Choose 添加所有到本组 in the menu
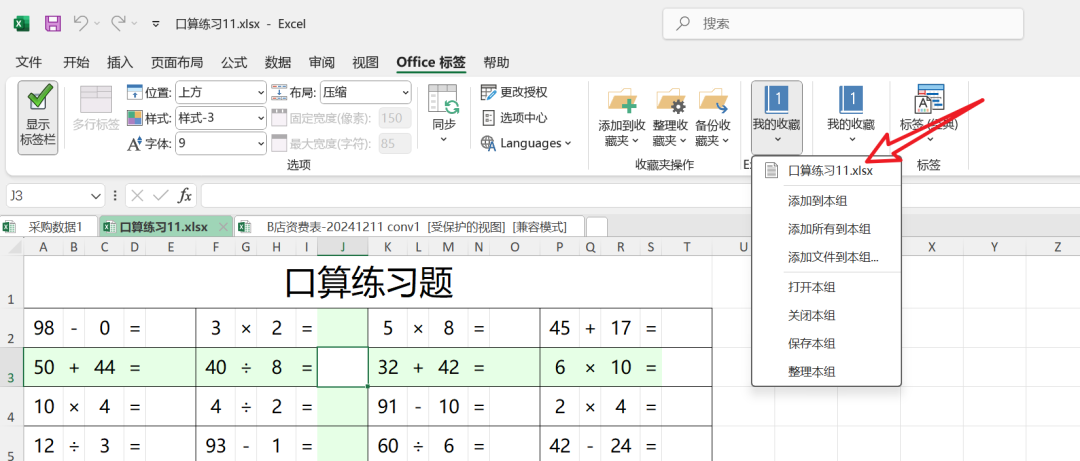This screenshot has height=461, width=1080. pos(826,229)
